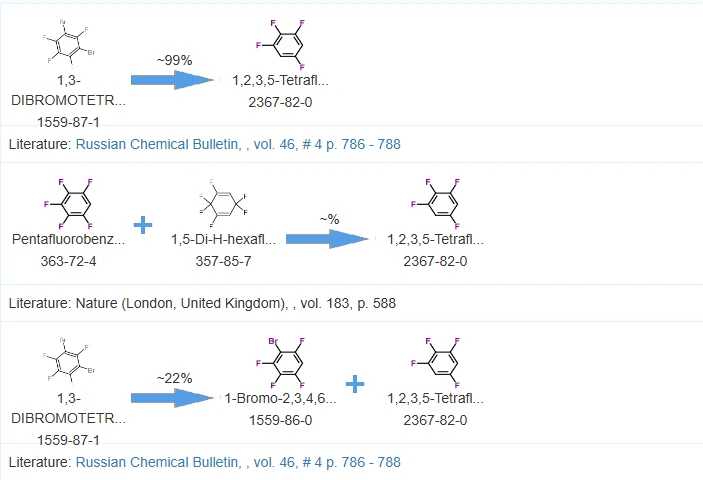703x480 pixels.
Task: Click the Pentafluorobenzene structure image
Action: (x=69, y=204)
